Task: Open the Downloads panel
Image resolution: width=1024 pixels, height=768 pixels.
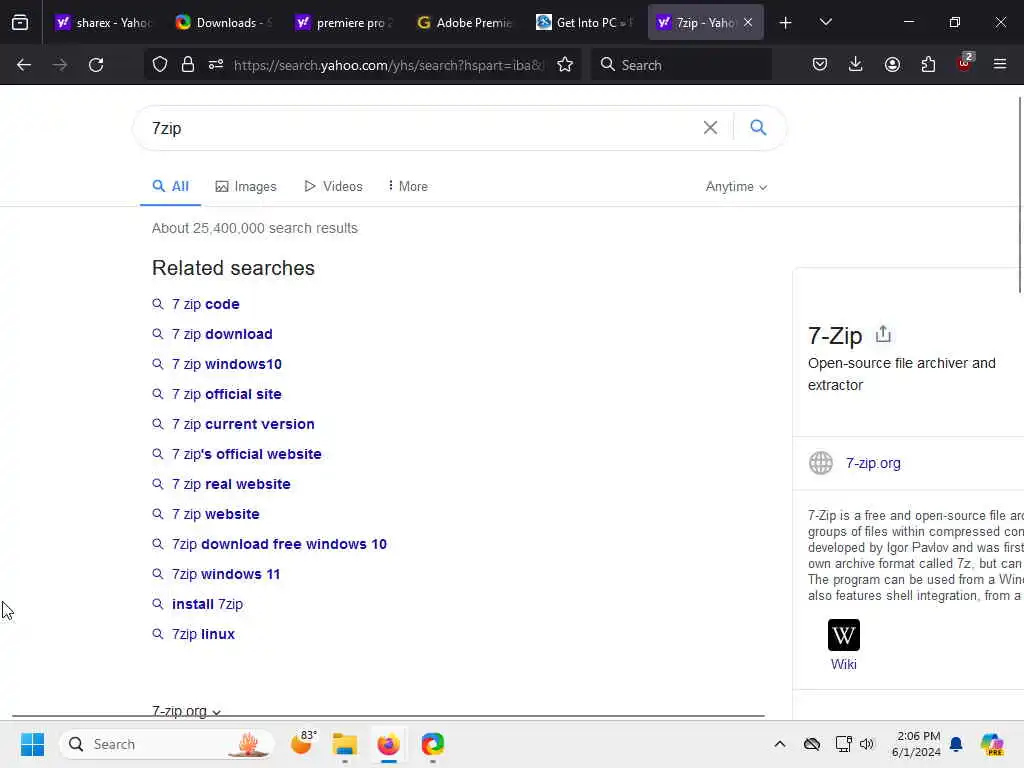Action: click(x=856, y=65)
